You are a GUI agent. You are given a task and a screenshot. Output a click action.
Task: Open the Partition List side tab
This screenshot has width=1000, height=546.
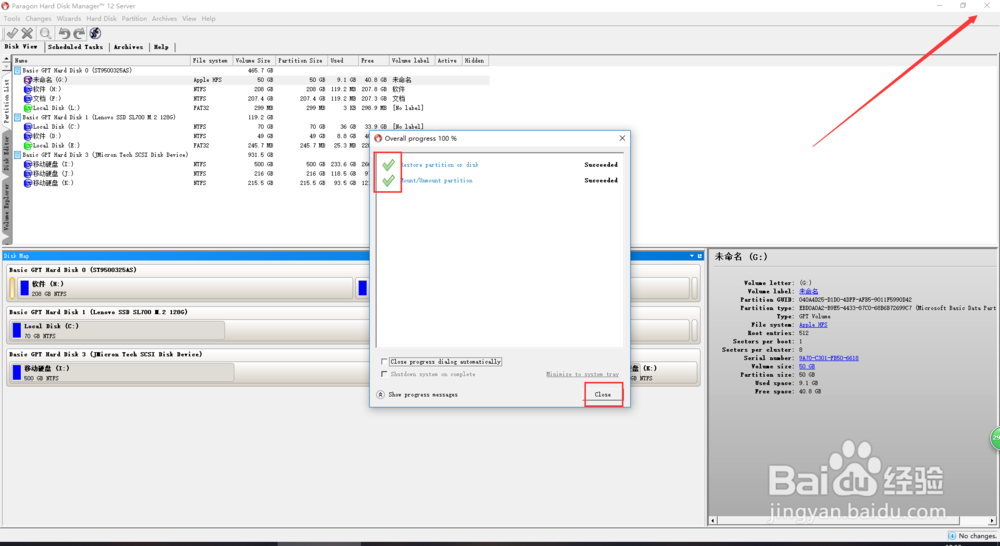tap(7, 101)
